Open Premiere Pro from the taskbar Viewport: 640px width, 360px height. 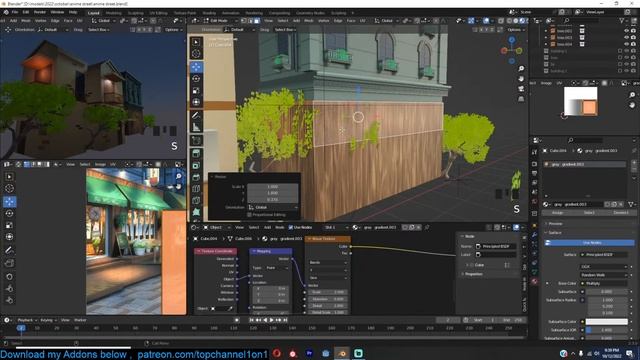pyautogui.click(x=309, y=353)
